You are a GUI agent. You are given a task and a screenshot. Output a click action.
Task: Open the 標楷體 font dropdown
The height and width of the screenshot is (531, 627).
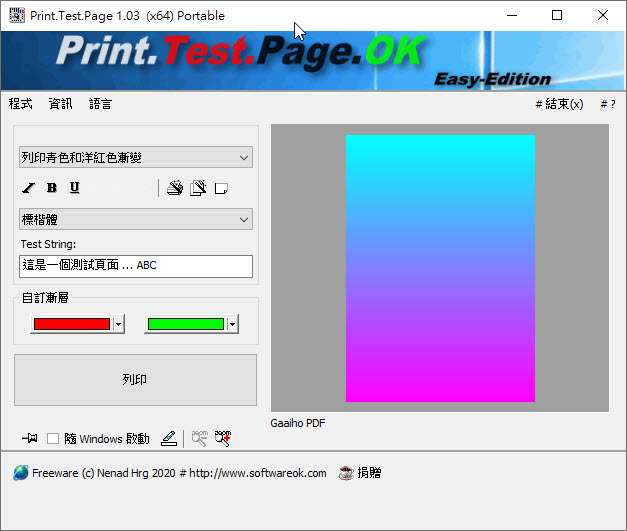tap(136, 219)
